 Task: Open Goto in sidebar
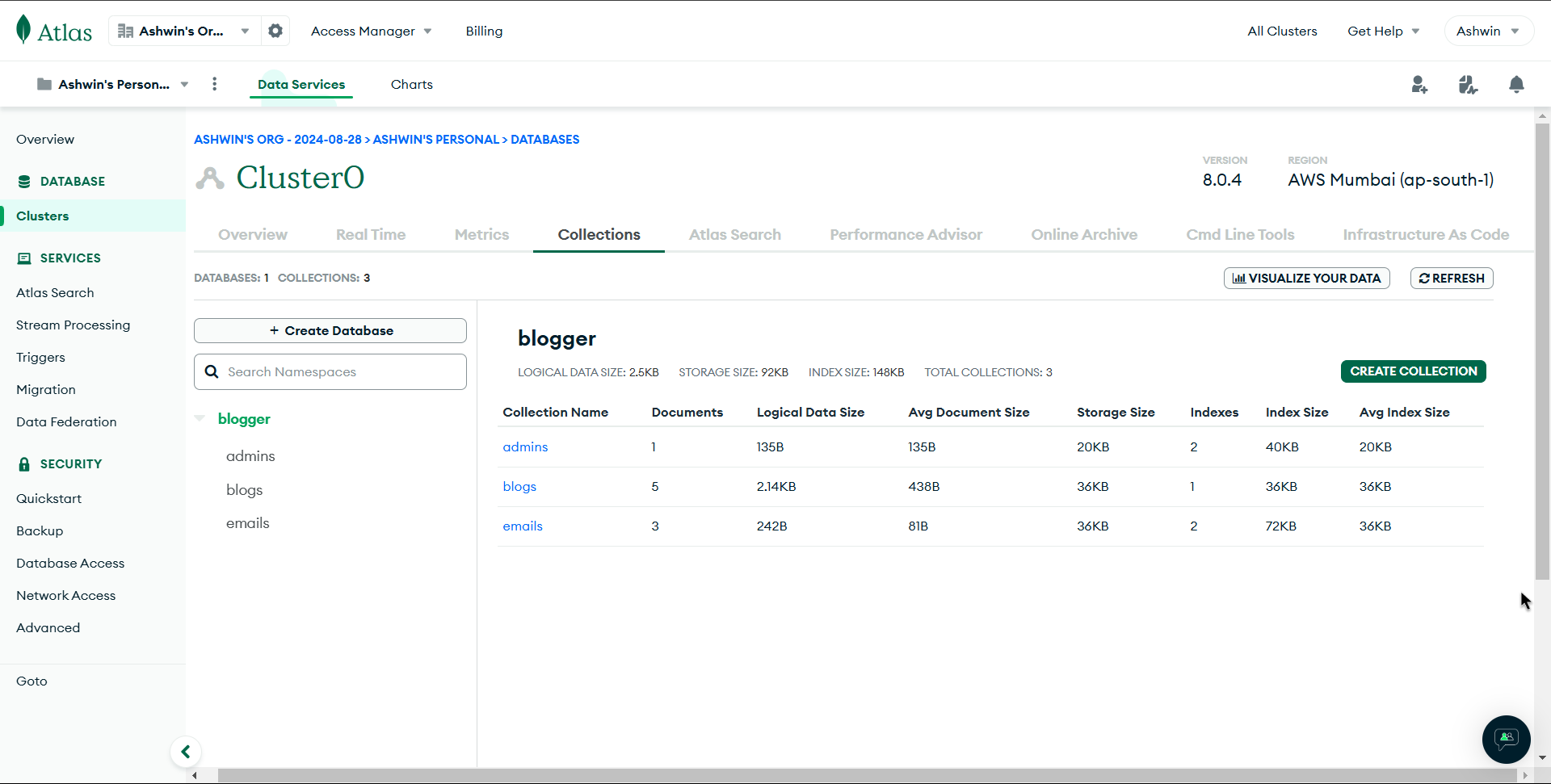32,681
